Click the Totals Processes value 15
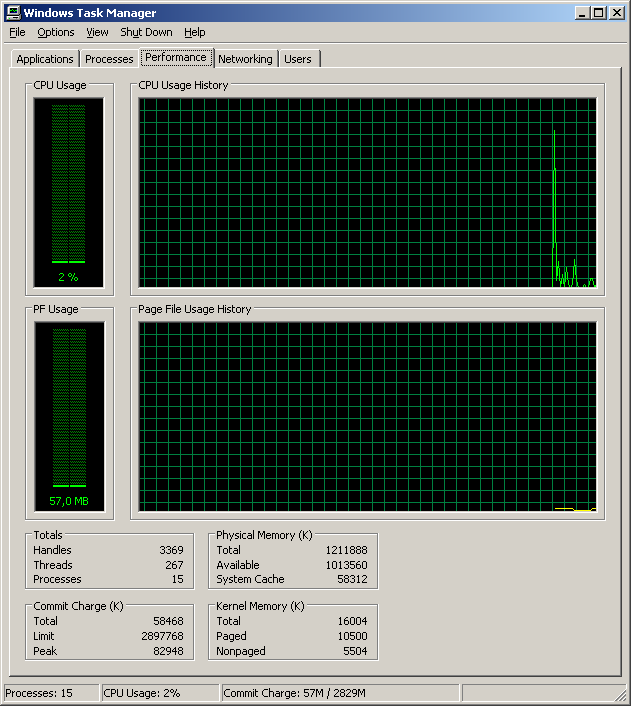This screenshot has height=706, width=631. click(x=177, y=579)
